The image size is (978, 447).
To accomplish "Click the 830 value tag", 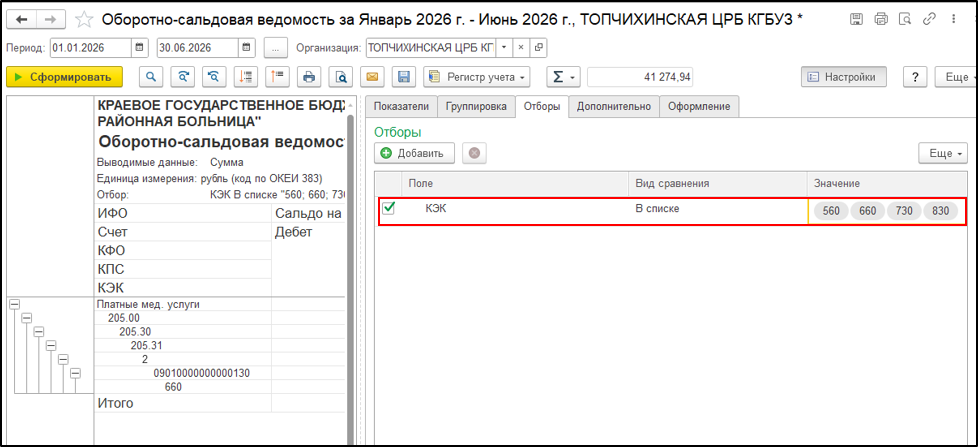I will 940,211.
